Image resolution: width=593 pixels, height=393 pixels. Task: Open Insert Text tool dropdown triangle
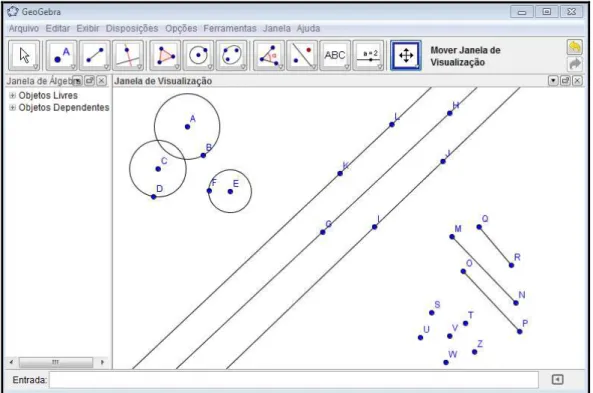click(x=347, y=67)
